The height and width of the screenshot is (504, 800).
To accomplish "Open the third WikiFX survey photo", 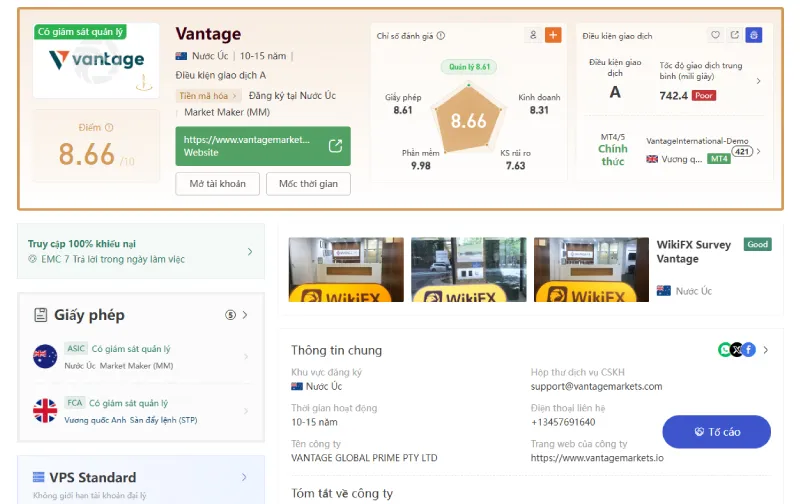I will coord(591,269).
